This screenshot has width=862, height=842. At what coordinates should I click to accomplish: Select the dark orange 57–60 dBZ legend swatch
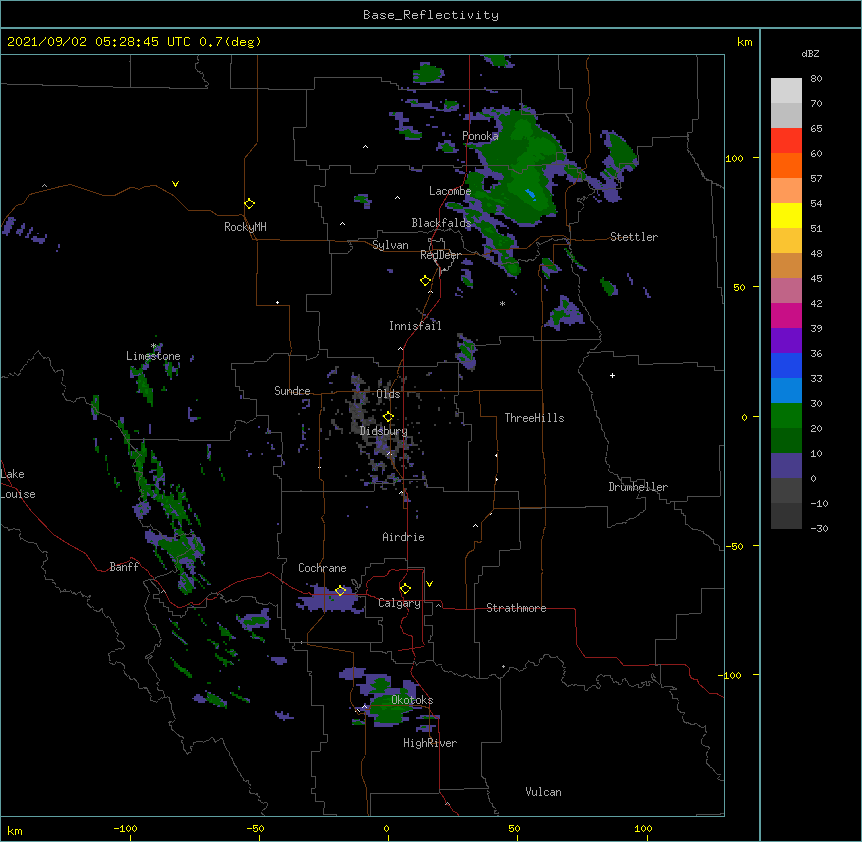click(786, 165)
